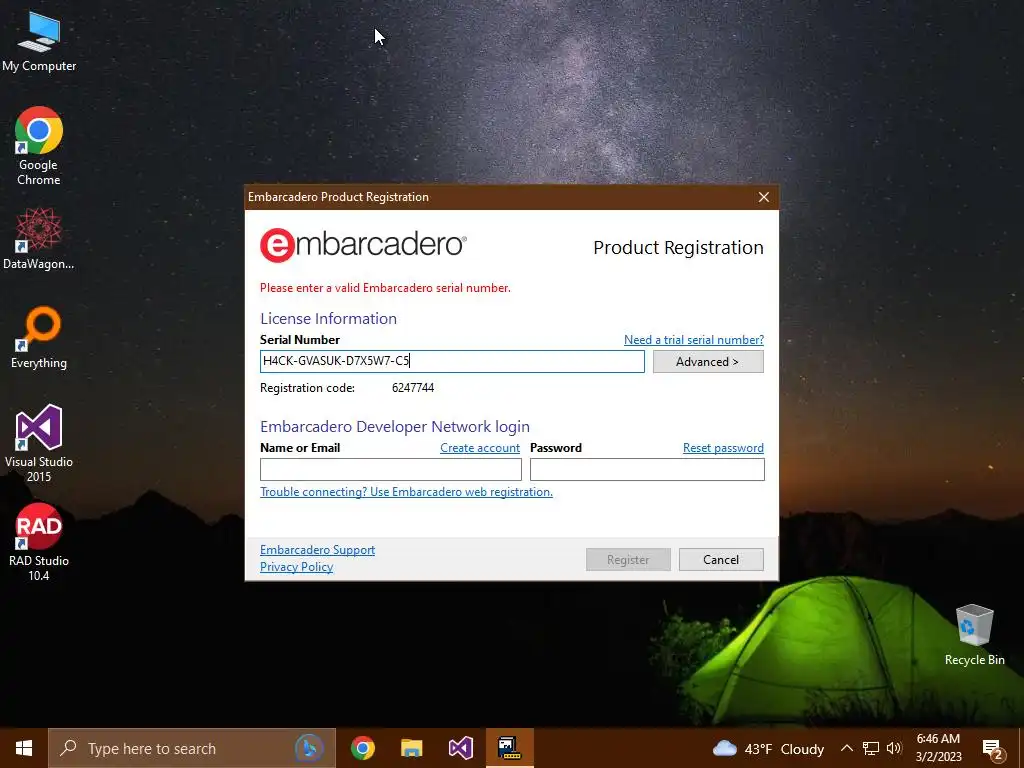Viewport: 1024px width, 768px height.
Task: Open the Recycle Bin
Action: 974,635
